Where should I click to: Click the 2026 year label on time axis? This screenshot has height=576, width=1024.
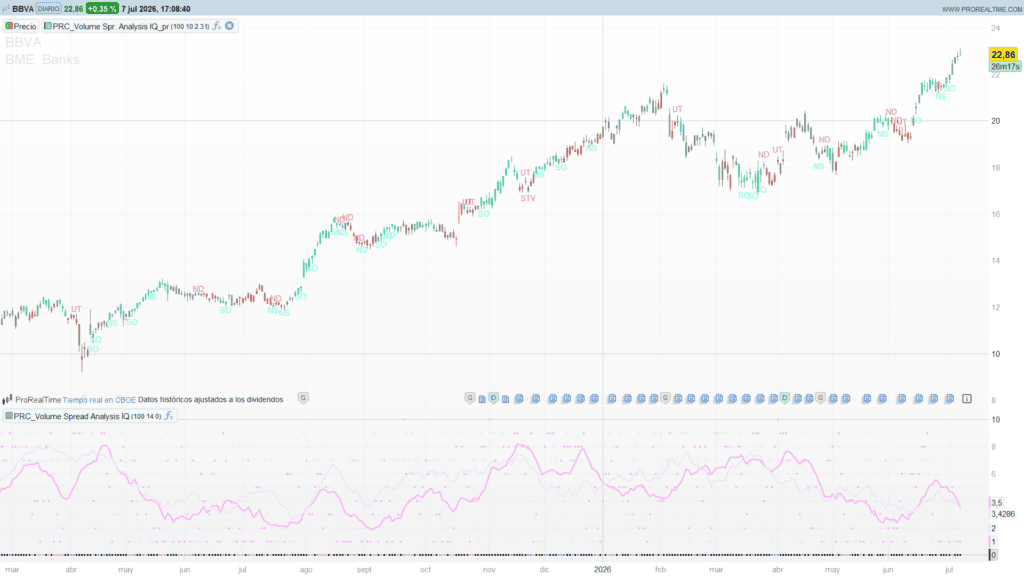coord(602,569)
